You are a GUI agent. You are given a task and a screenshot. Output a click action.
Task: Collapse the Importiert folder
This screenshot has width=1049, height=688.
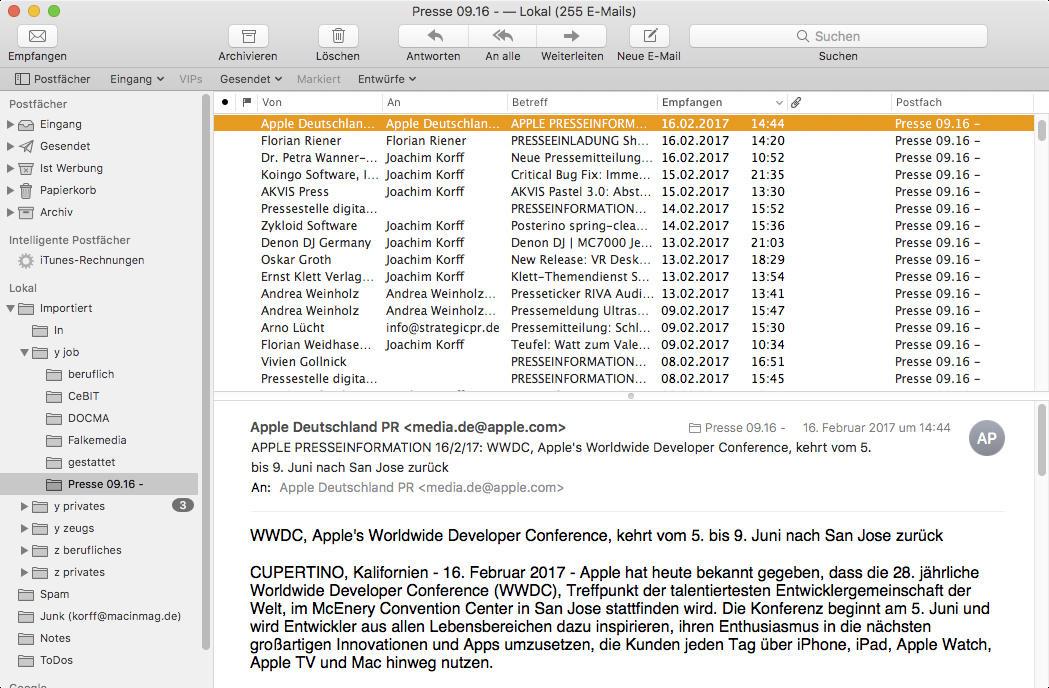tap(10, 309)
